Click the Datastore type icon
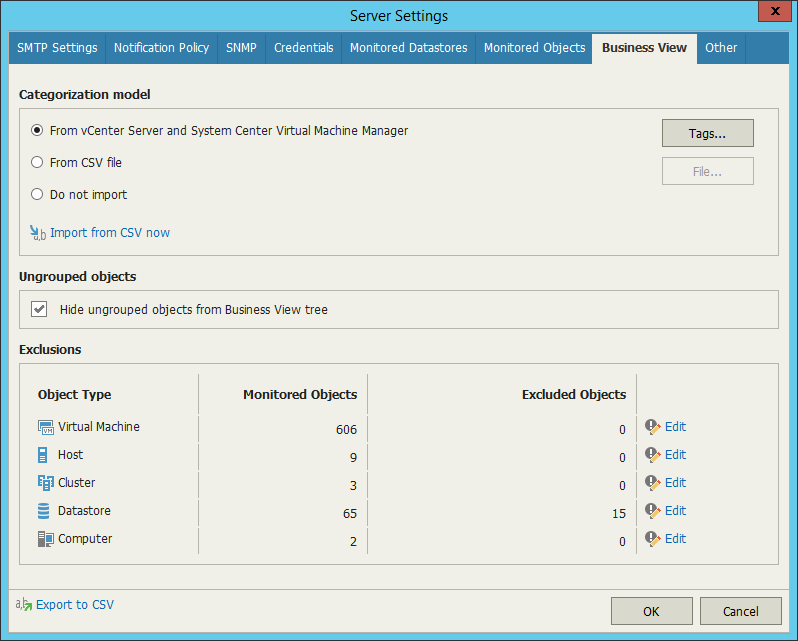The height and width of the screenshot is (641, 798). point(44,511)
